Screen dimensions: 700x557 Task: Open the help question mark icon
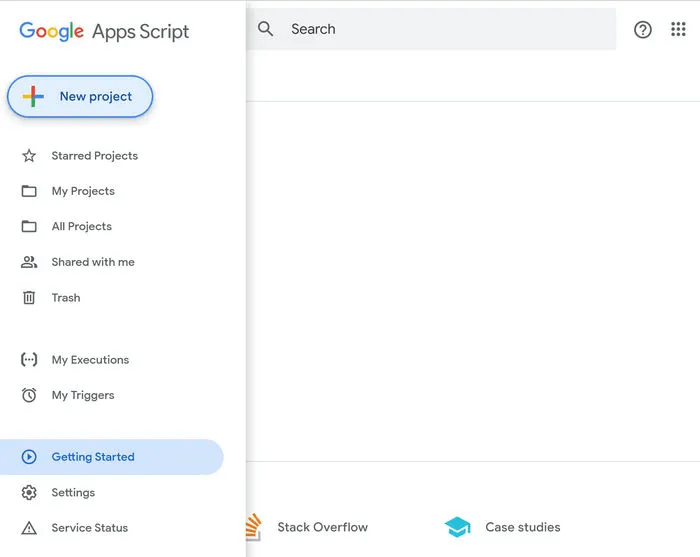[643, 30]
